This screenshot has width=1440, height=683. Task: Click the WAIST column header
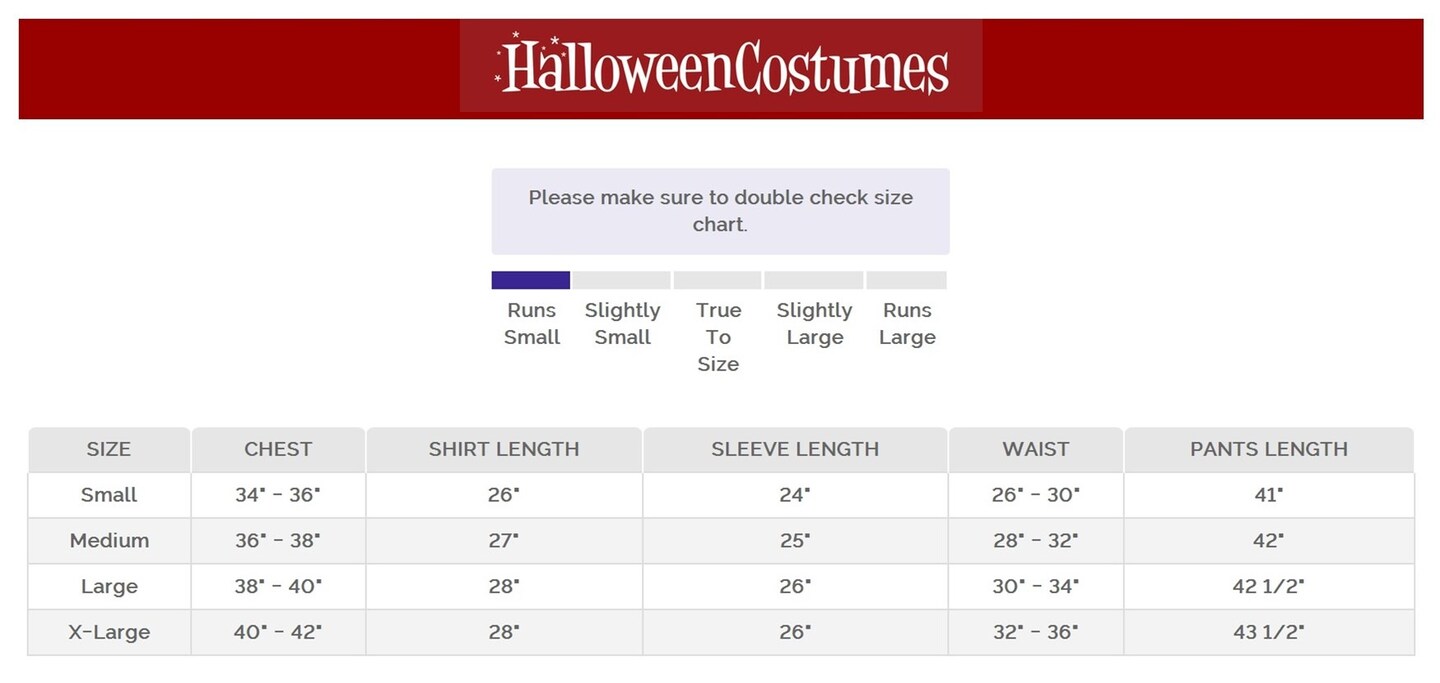pyautogui.click(x=1036, y=449)
